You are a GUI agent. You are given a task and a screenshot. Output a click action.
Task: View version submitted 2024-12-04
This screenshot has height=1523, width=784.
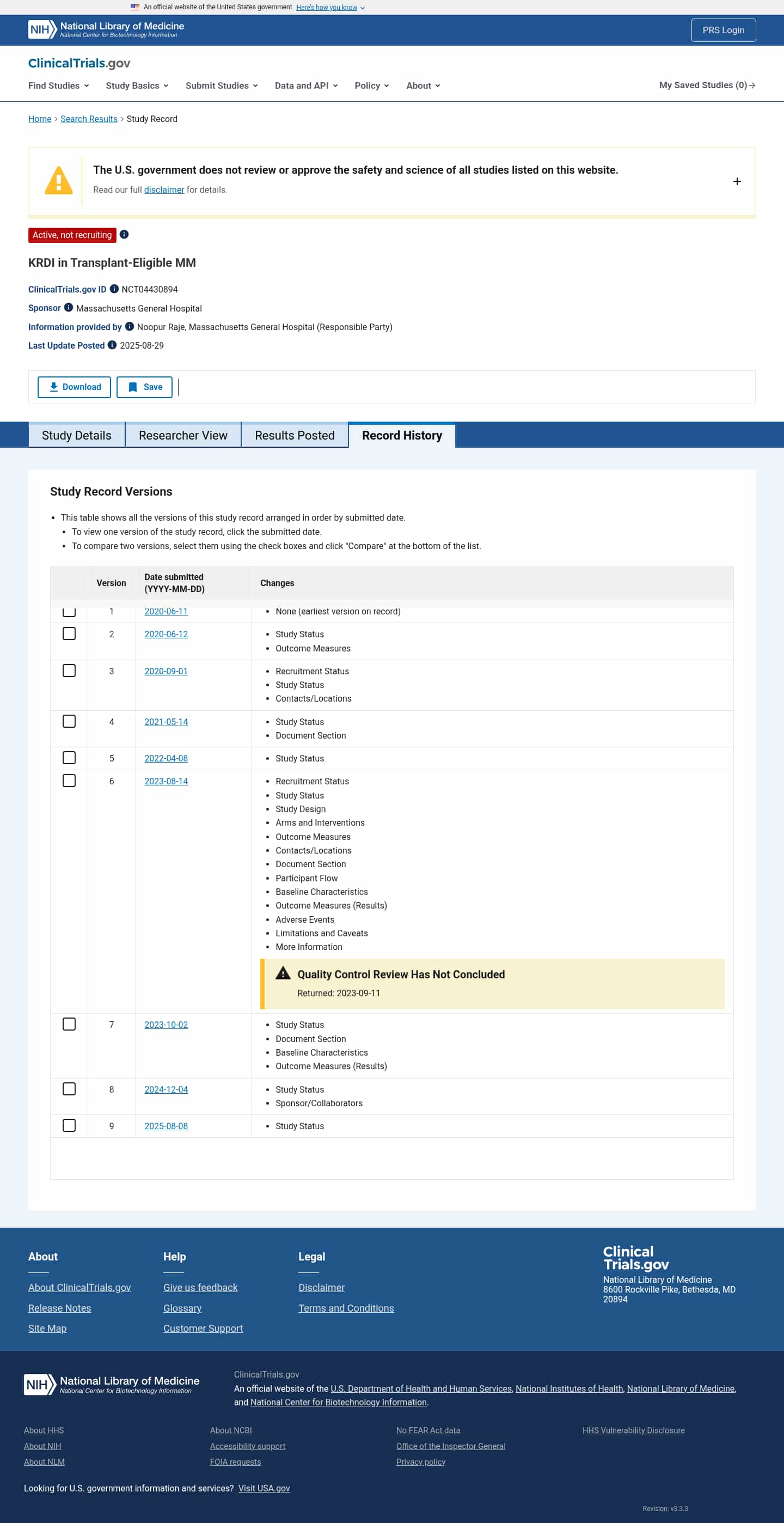[x=166, y=1089]
